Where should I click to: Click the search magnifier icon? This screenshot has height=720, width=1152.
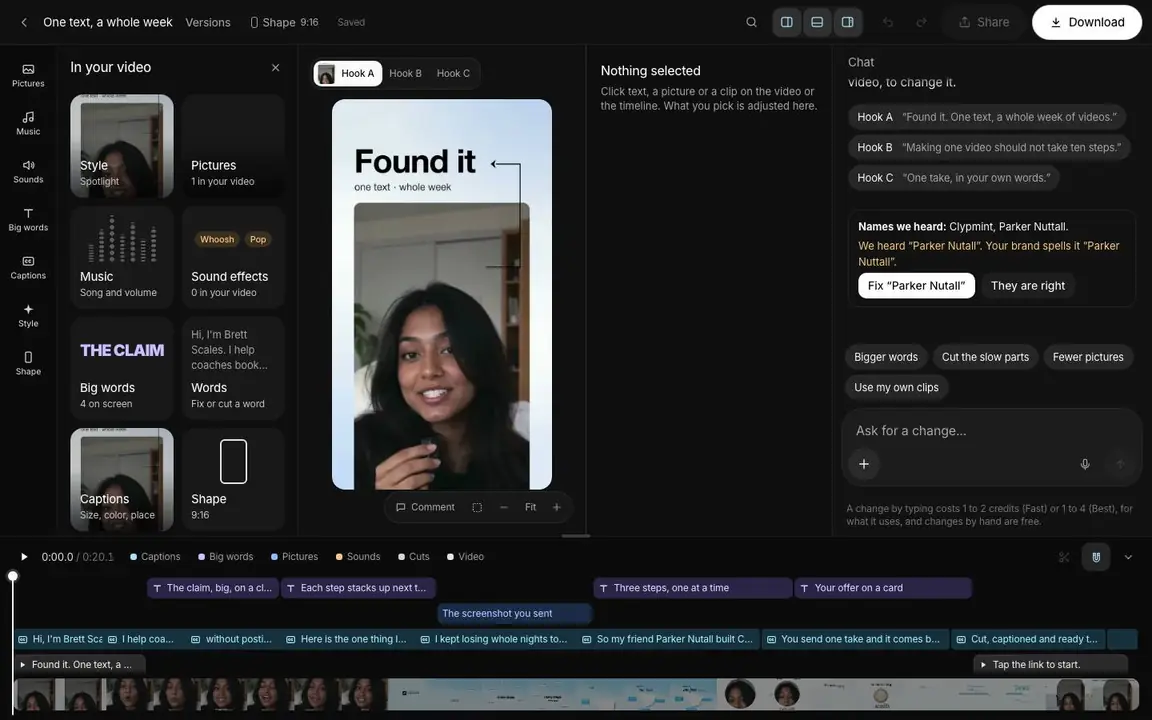751,22
